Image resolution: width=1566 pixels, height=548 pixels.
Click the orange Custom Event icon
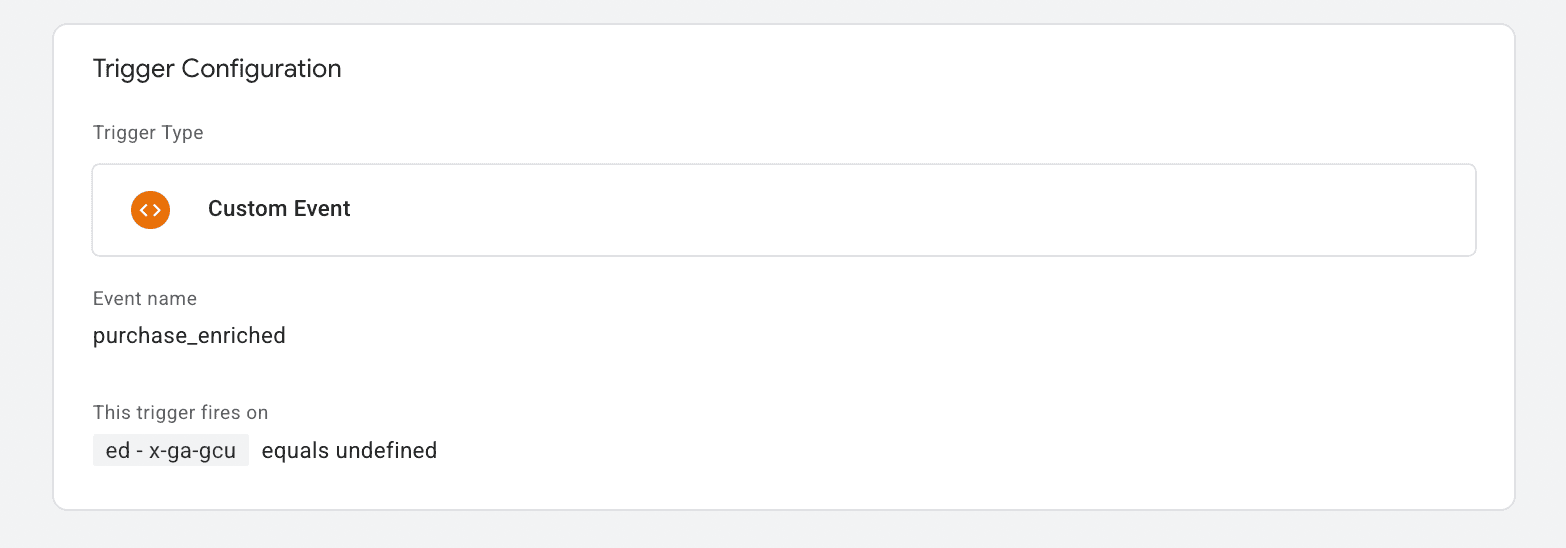[150, 210]
